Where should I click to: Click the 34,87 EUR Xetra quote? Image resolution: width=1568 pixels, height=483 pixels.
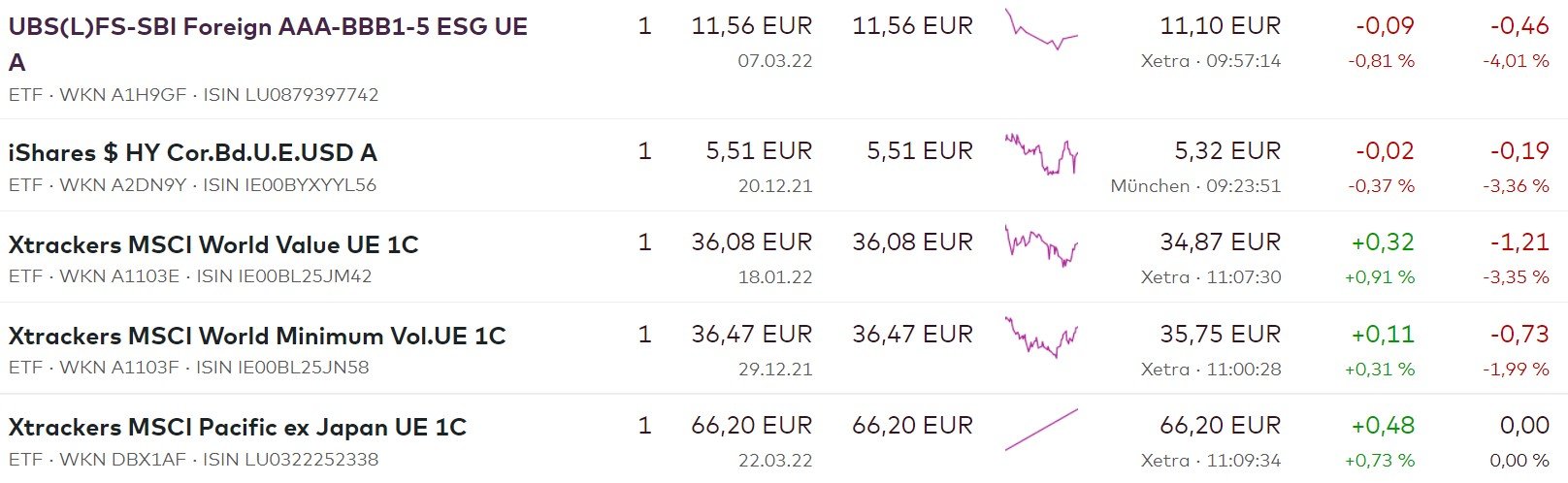point(1220,242)
